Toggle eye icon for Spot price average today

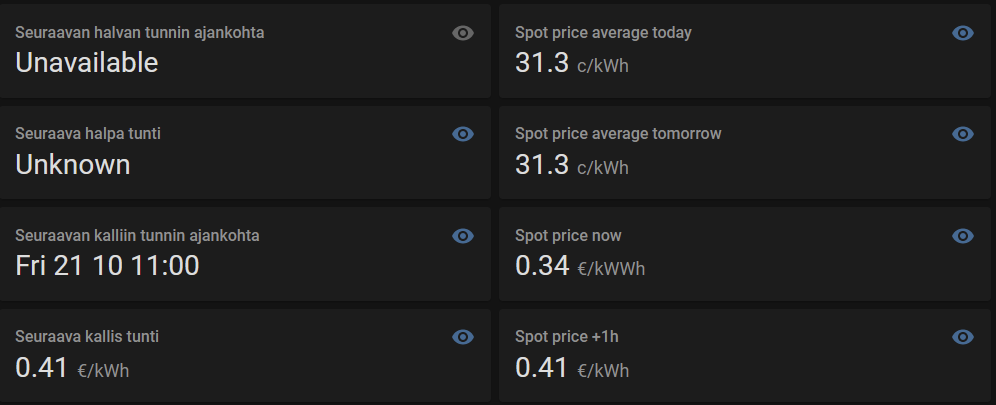pyautogui.click(x=963, y=33)
